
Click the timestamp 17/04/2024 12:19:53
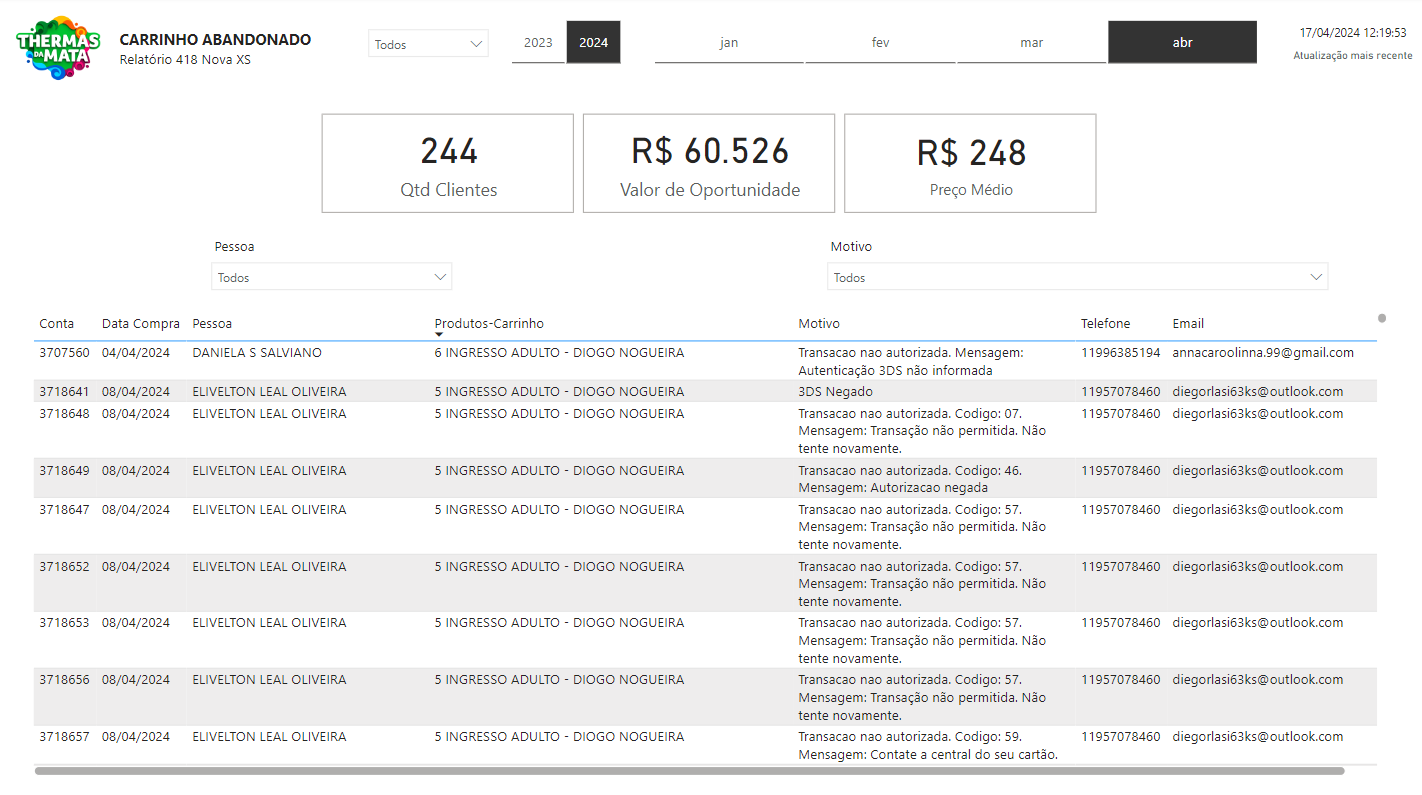click(x=1353, y=33)
